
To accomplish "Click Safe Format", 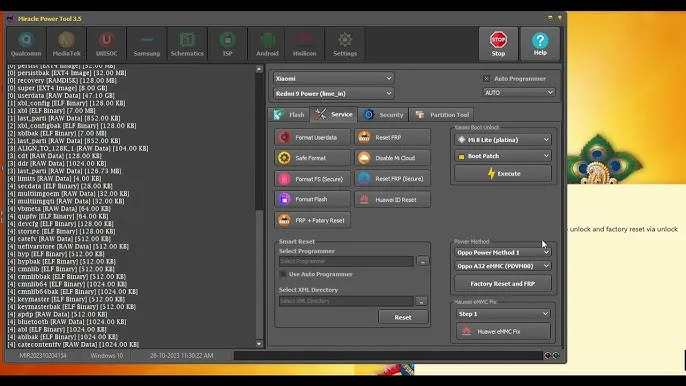I will click(x=312, y=158).
